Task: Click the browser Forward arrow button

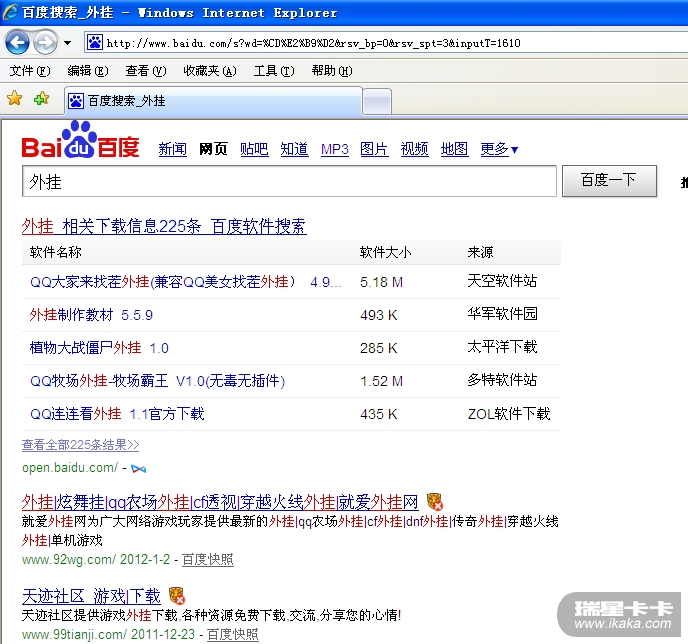Action: pos(45,43)
